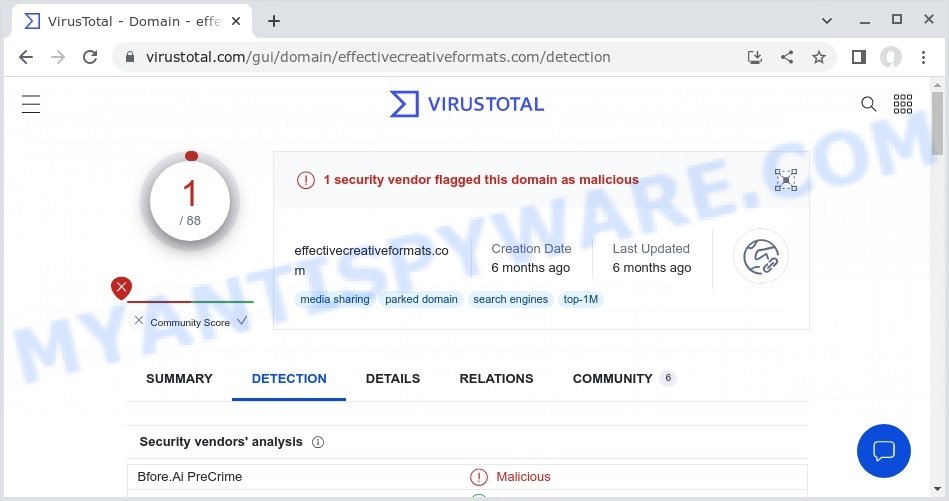Reload the VirusTotal page
Image resolution: width=949 pixels, height=501 pixels.
(x=90, y=57)
